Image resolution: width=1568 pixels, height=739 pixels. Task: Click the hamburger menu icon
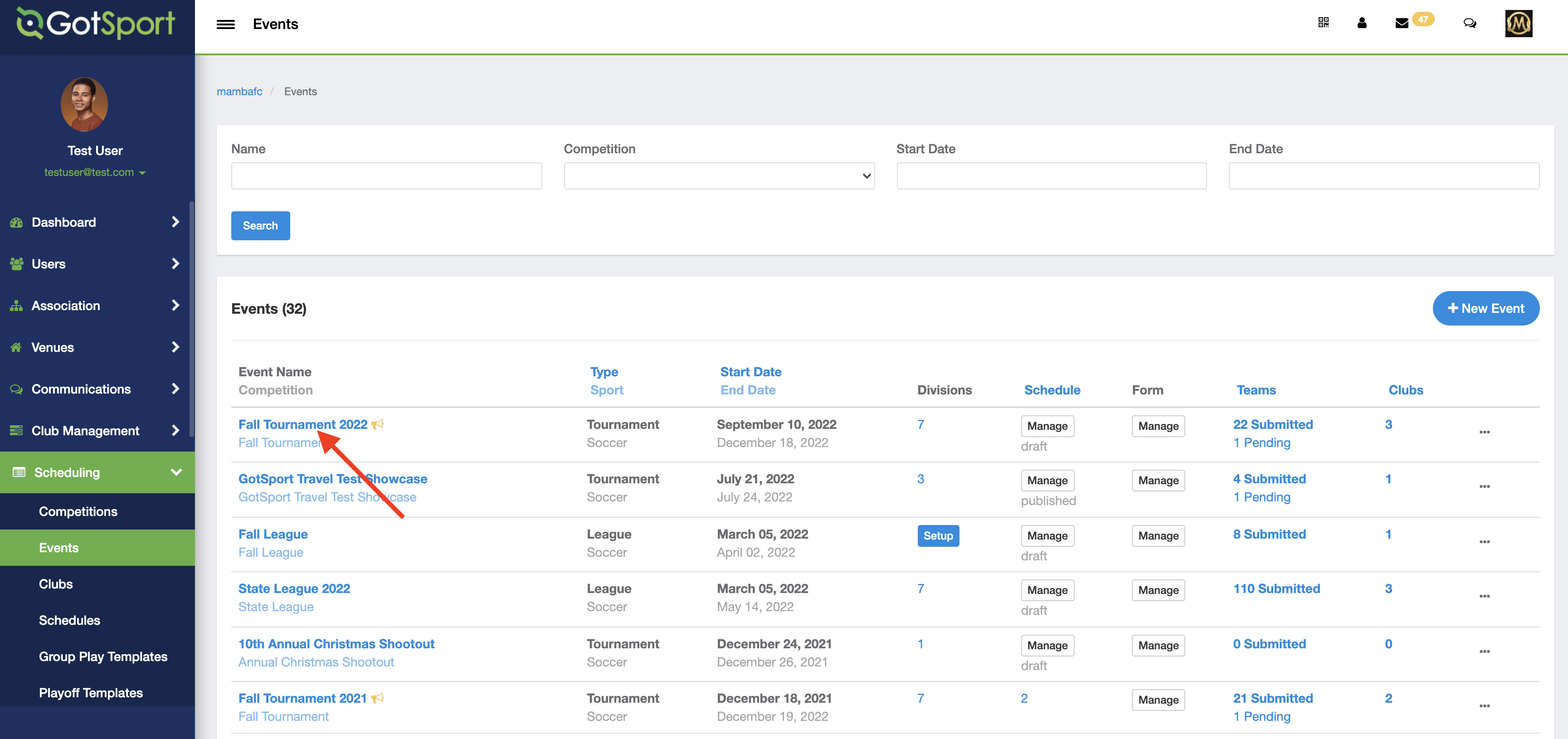point(225,24)
